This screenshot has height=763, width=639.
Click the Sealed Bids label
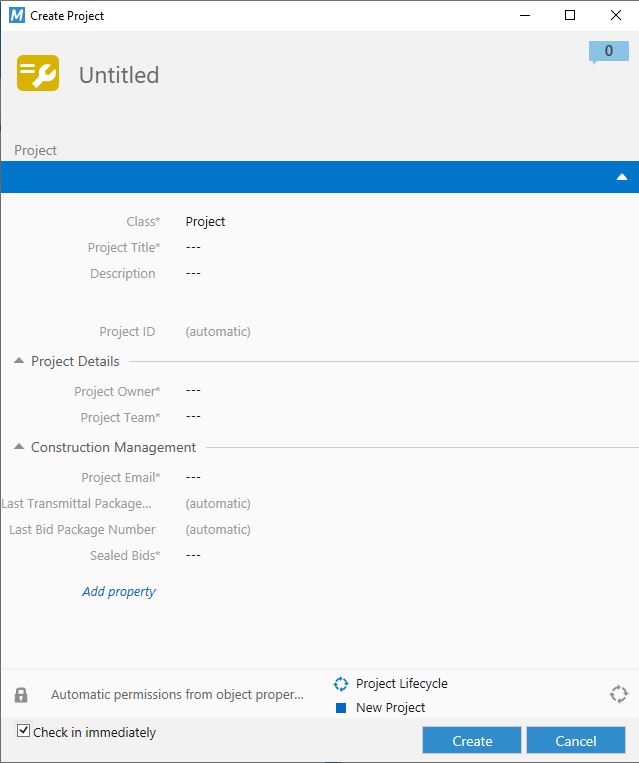click(125, 556)
